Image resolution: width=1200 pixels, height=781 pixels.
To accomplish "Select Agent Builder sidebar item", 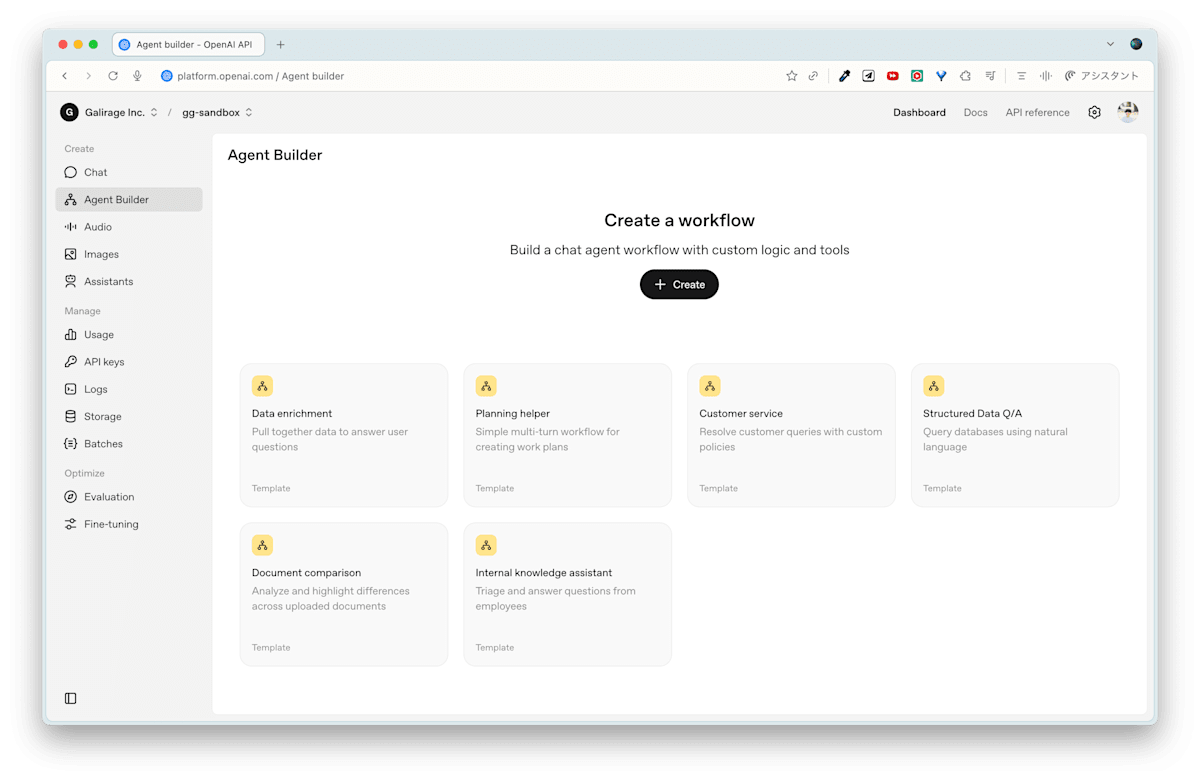I will 128,199.
